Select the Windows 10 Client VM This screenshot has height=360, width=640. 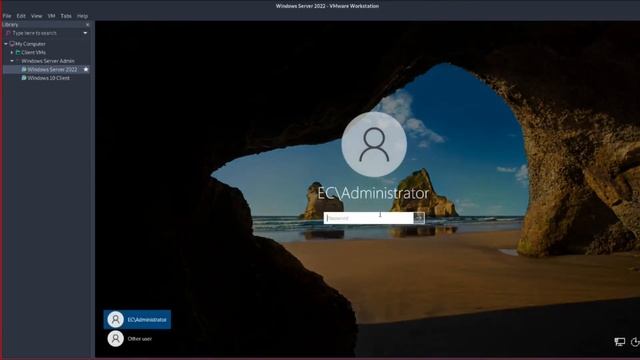tap(49, 78)
